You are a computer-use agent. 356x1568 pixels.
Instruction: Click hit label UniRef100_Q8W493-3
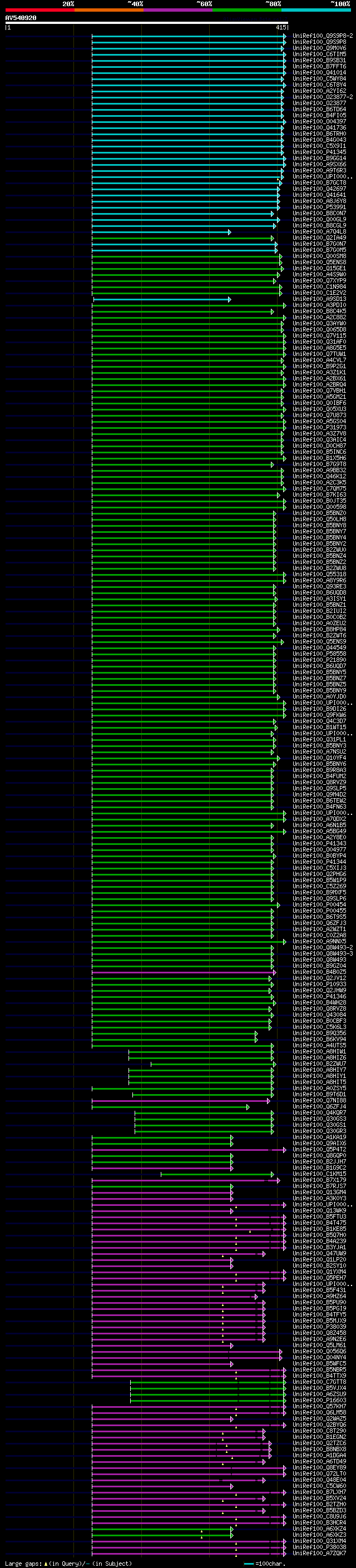click(x=323, y=953)
